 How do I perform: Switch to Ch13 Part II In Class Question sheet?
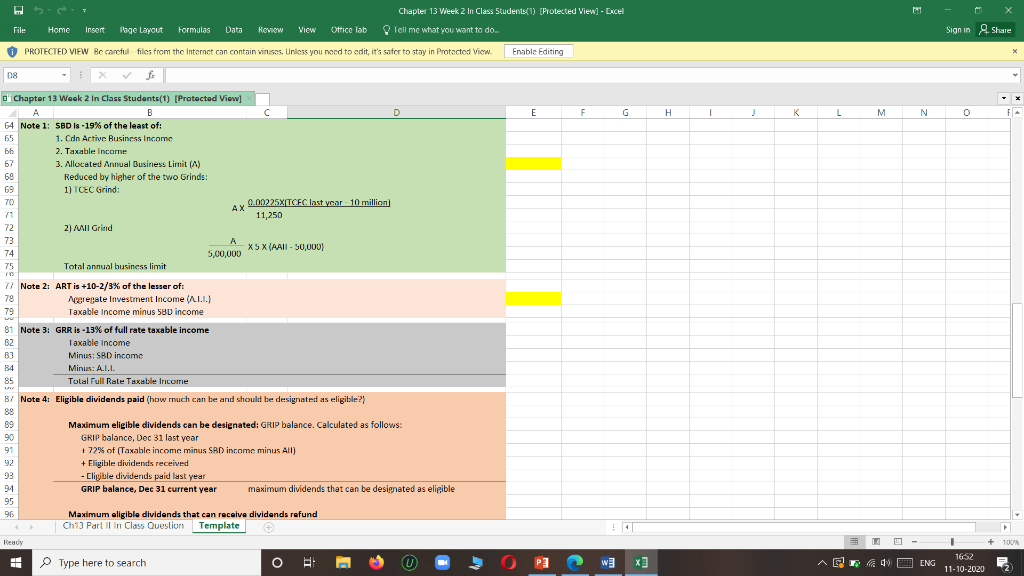point(123,526)
